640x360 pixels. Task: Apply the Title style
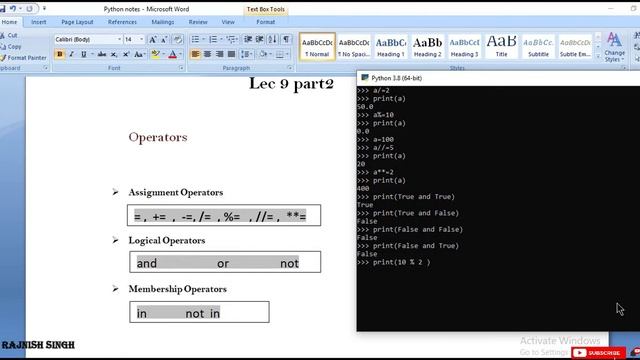(x=501, y=47)
